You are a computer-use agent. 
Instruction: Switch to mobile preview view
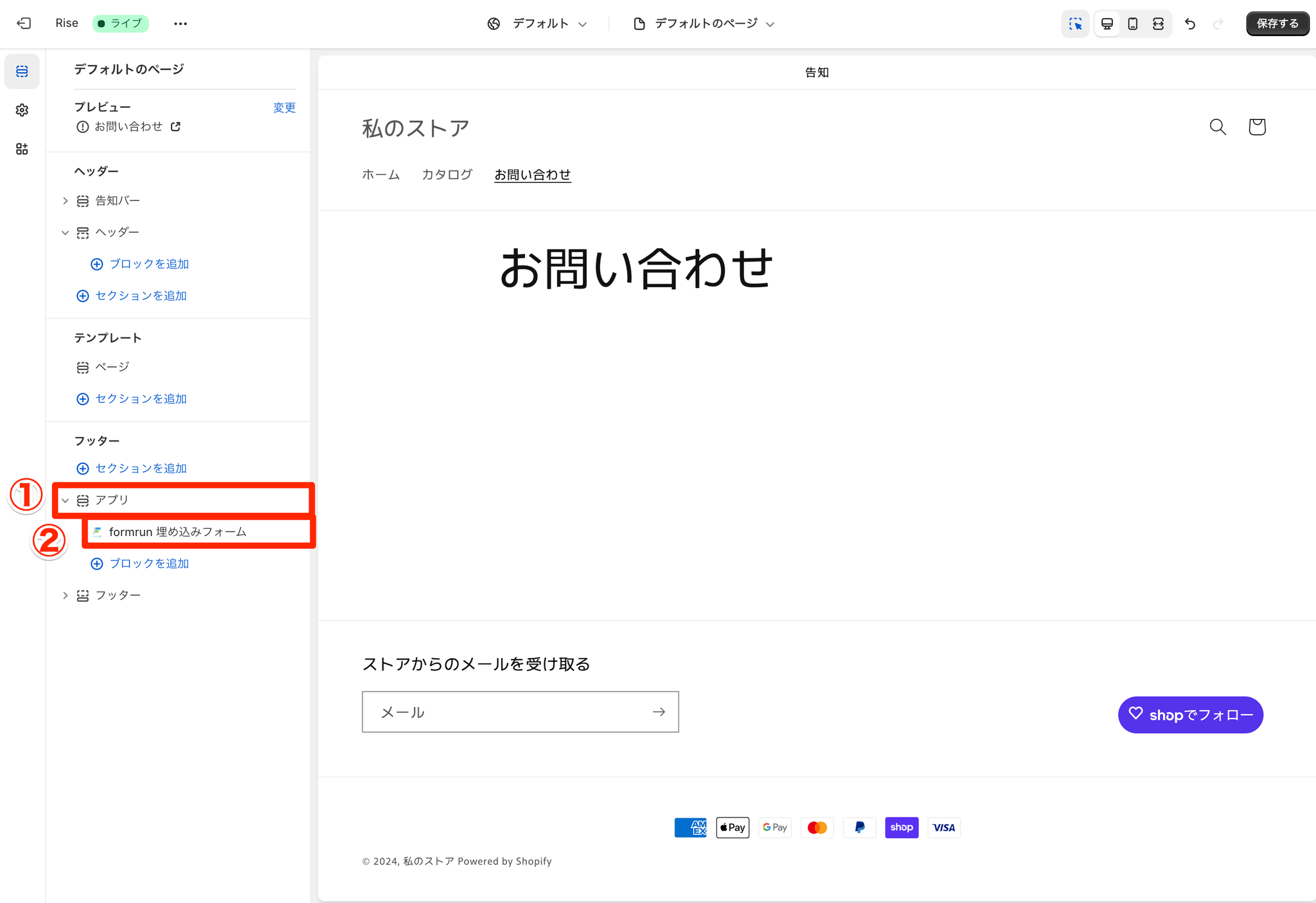tap(1133, 24)
